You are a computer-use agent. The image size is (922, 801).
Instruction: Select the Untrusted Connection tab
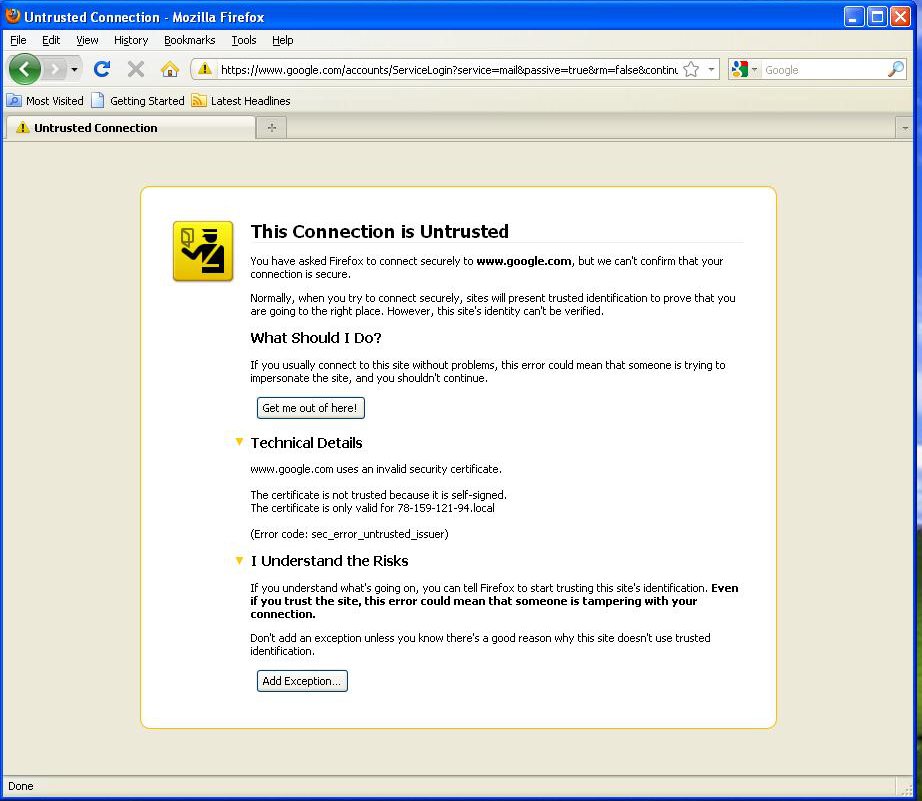[x=130, y=128]
